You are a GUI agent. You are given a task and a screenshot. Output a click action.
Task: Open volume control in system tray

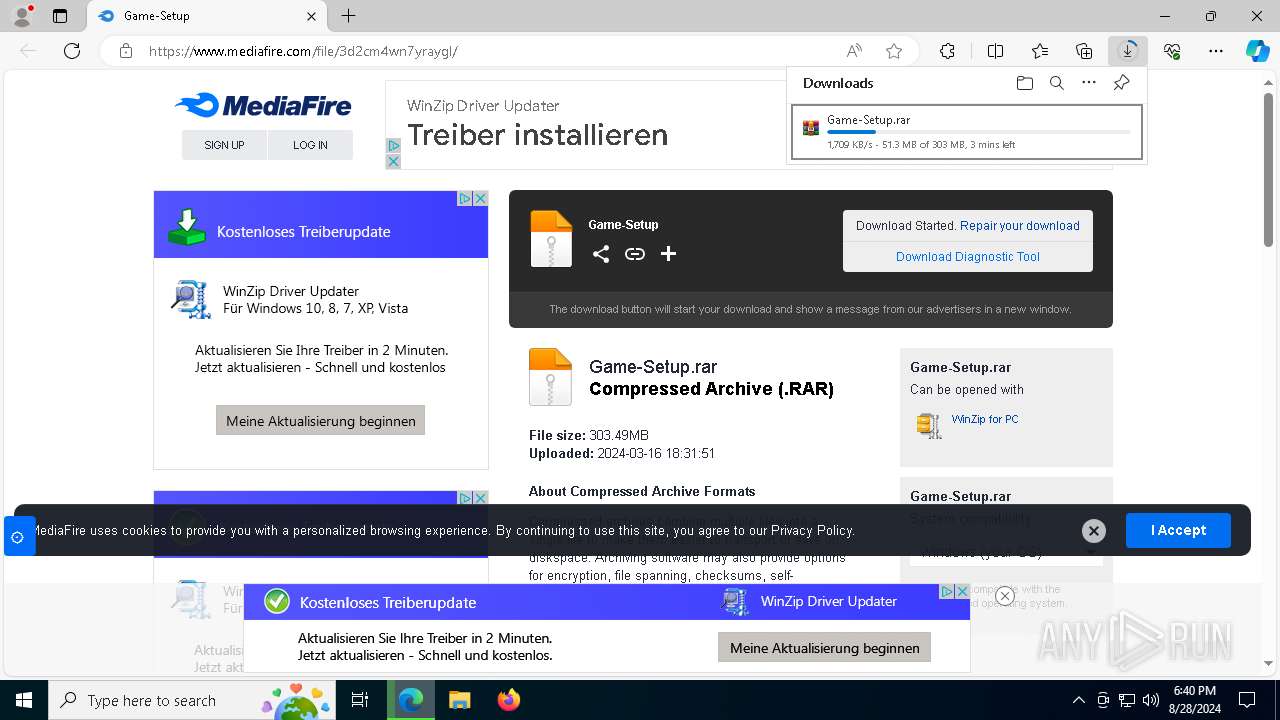coord(1151,700)
